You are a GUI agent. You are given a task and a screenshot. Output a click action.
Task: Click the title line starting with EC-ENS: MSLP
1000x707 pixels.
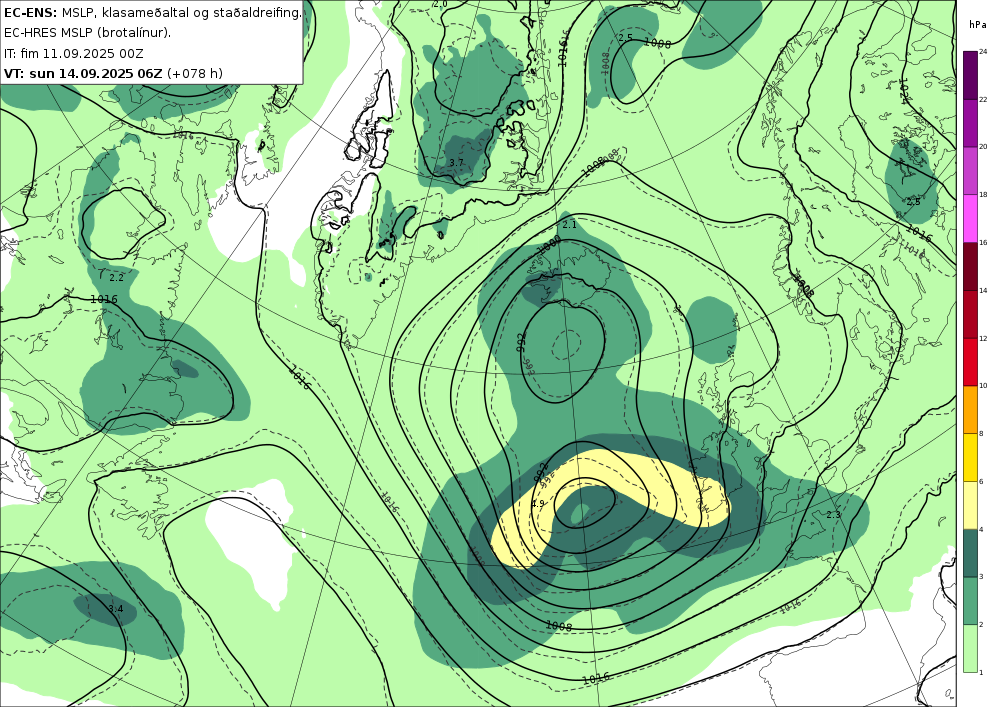(152, 12)
